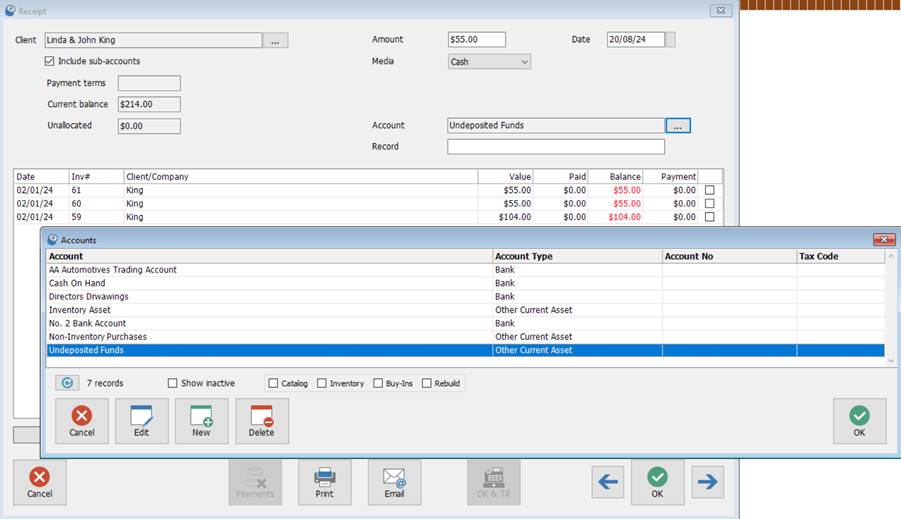Cancel the Receipt window
This screenshot has height=519, width=901.
pos(40,482)
